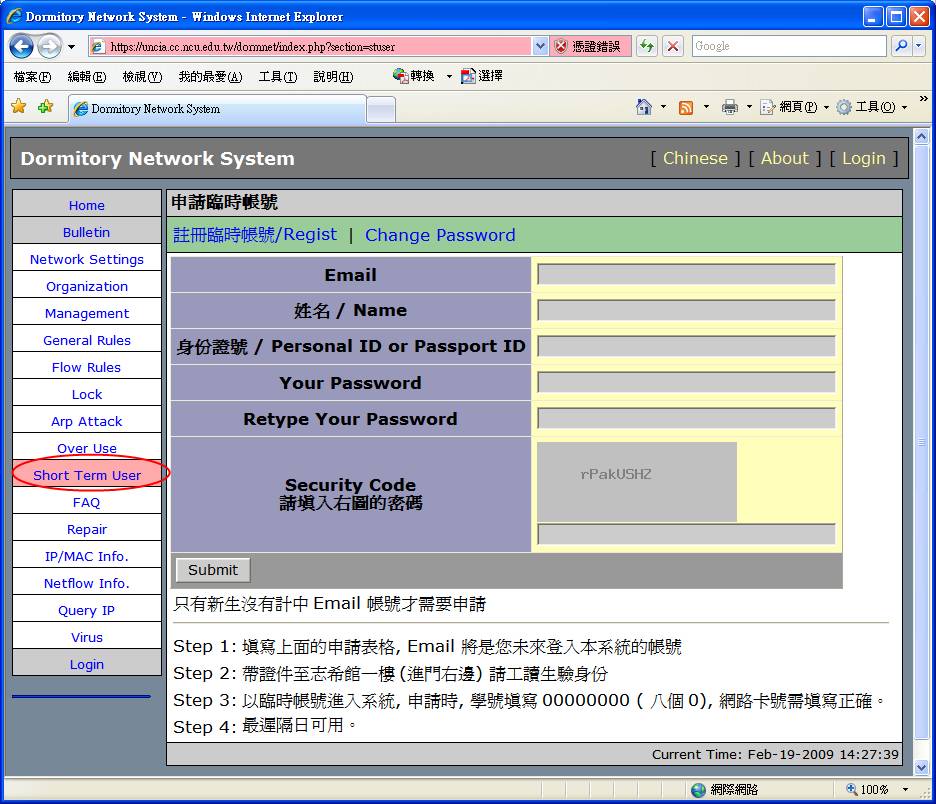Open the 檔案(F) file menu
The image size is (936, 804).
pyautogui.click(x=32, y=77)
